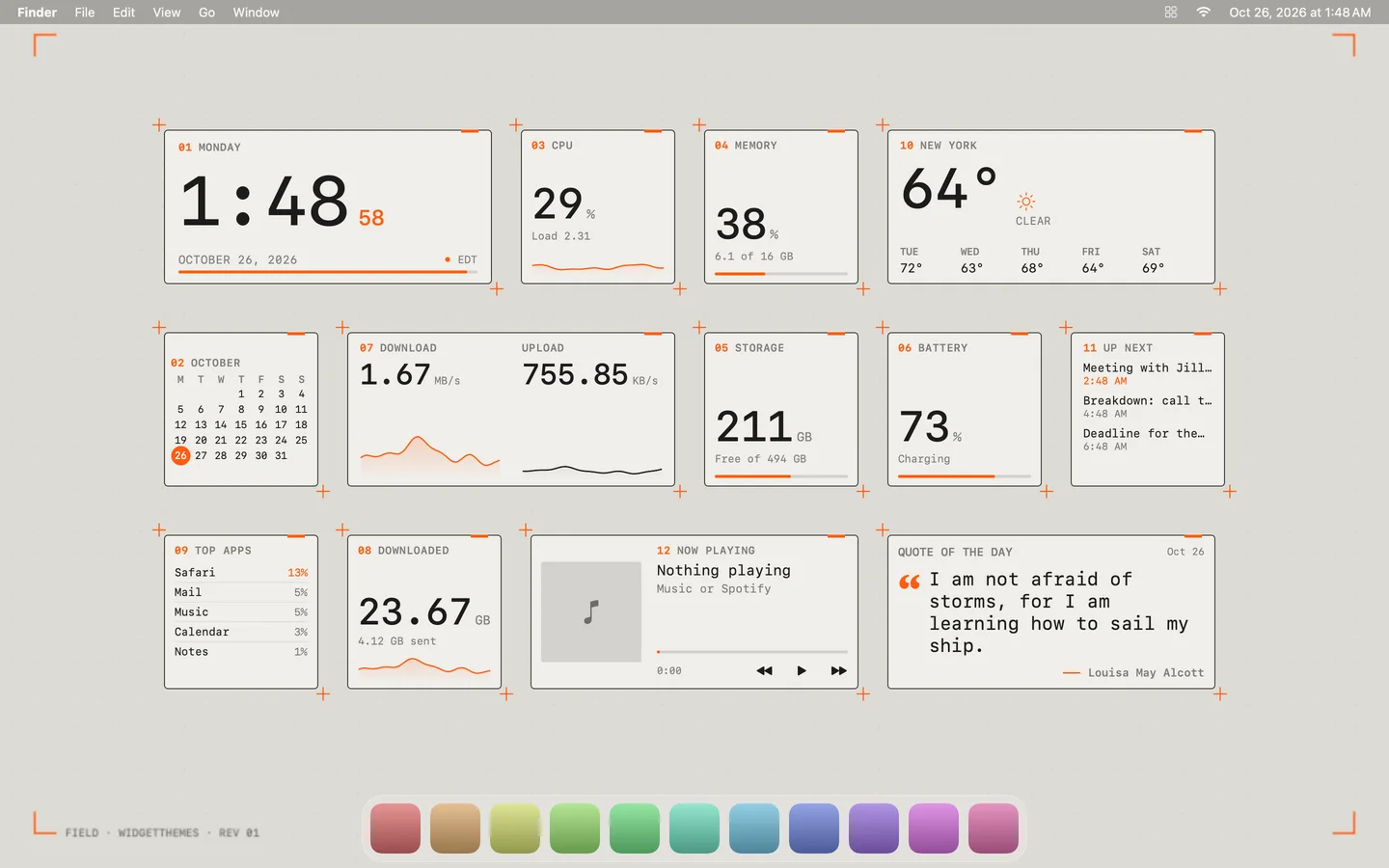Click the music note album art placeholder
The width and height of the screenshot is (1389, 868).
pos(591,611)
